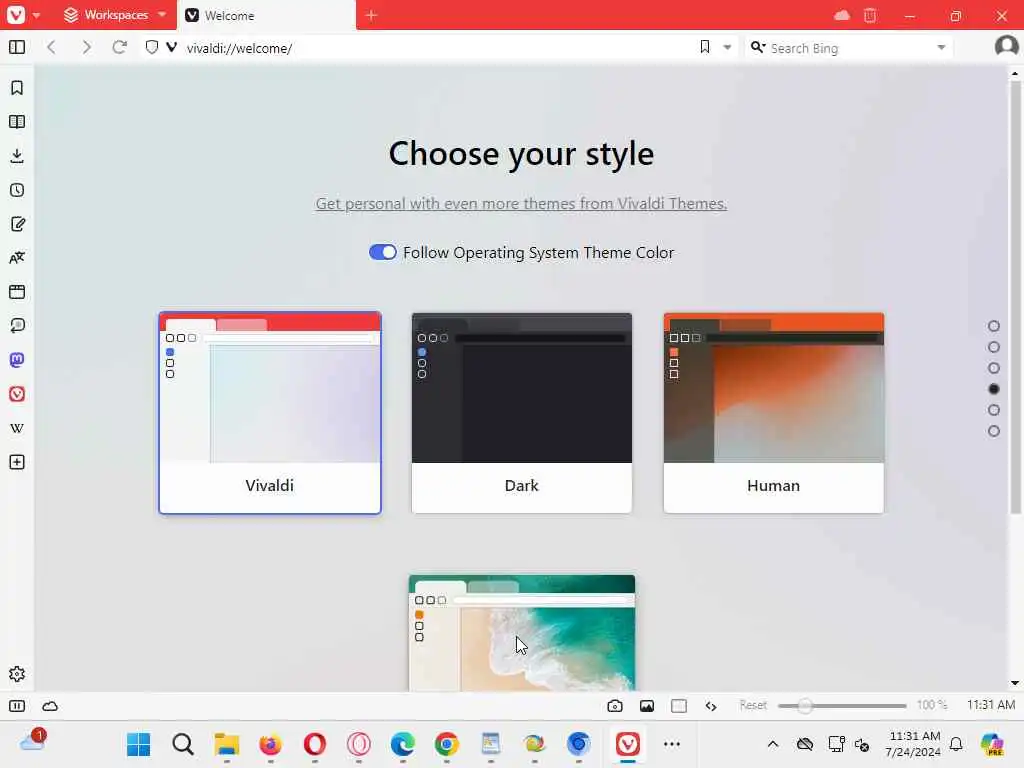
Task: Open the Vivaldi community web panel
Action: pyautogui.click(x=17, y=394)
